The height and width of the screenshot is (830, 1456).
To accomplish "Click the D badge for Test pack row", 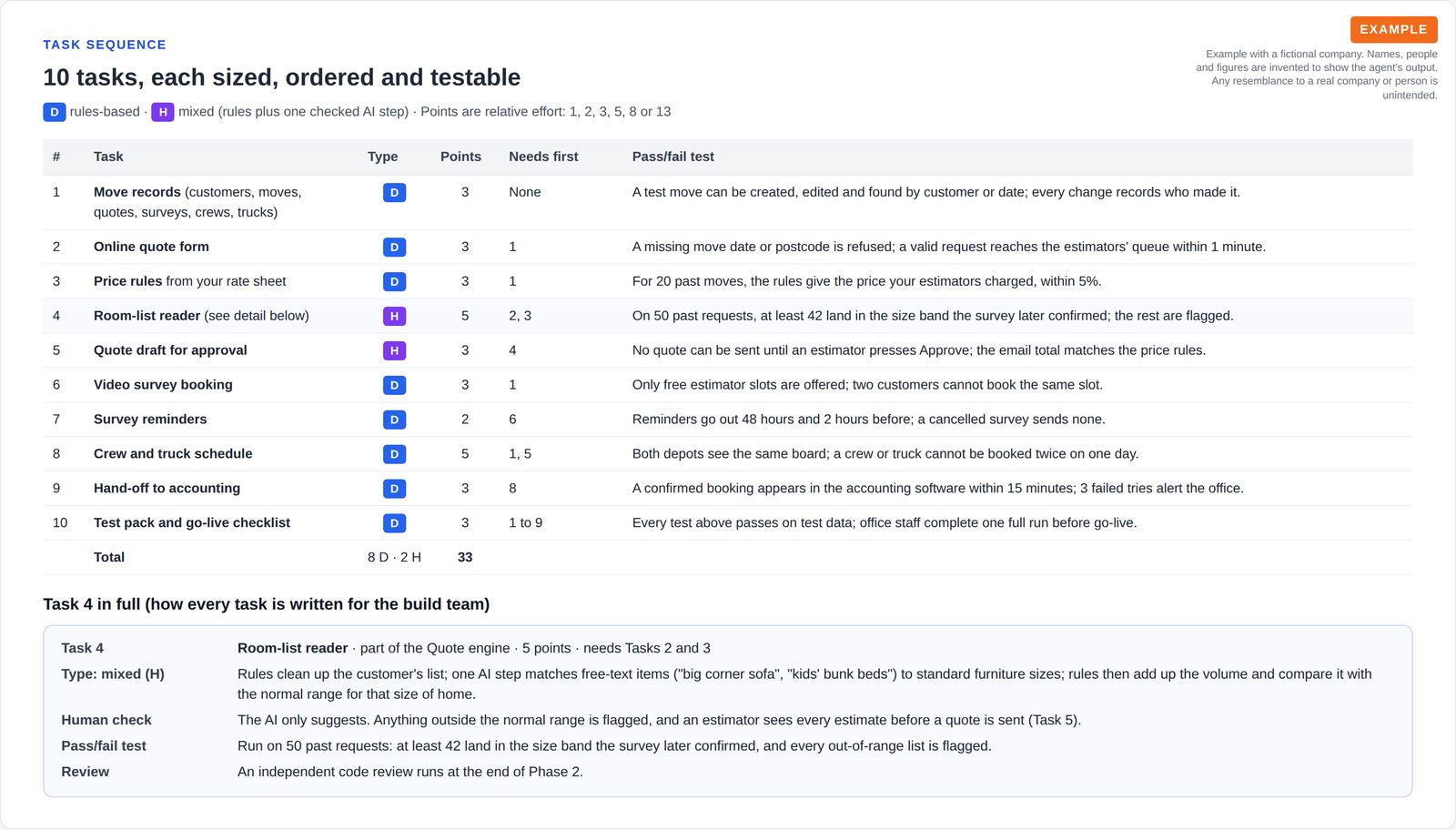I will [x=394, y=523].
